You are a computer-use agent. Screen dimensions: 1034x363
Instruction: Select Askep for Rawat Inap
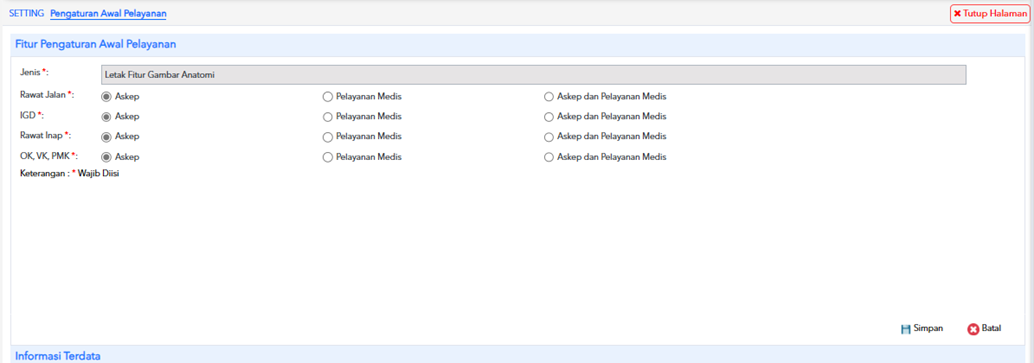(x=106, y=137)
